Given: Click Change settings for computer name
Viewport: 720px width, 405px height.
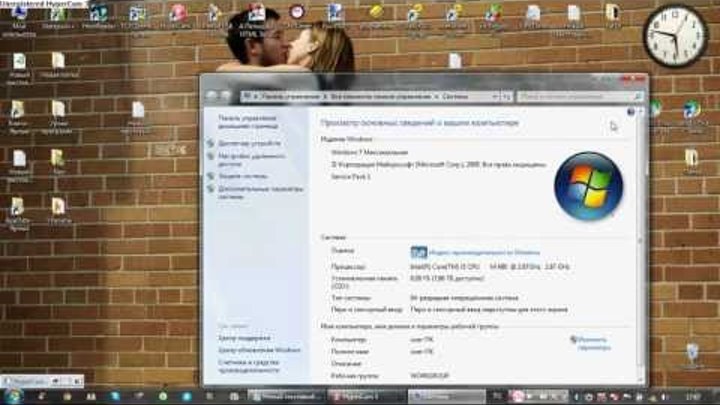Looking at the screenshot, I should [593, 343].
